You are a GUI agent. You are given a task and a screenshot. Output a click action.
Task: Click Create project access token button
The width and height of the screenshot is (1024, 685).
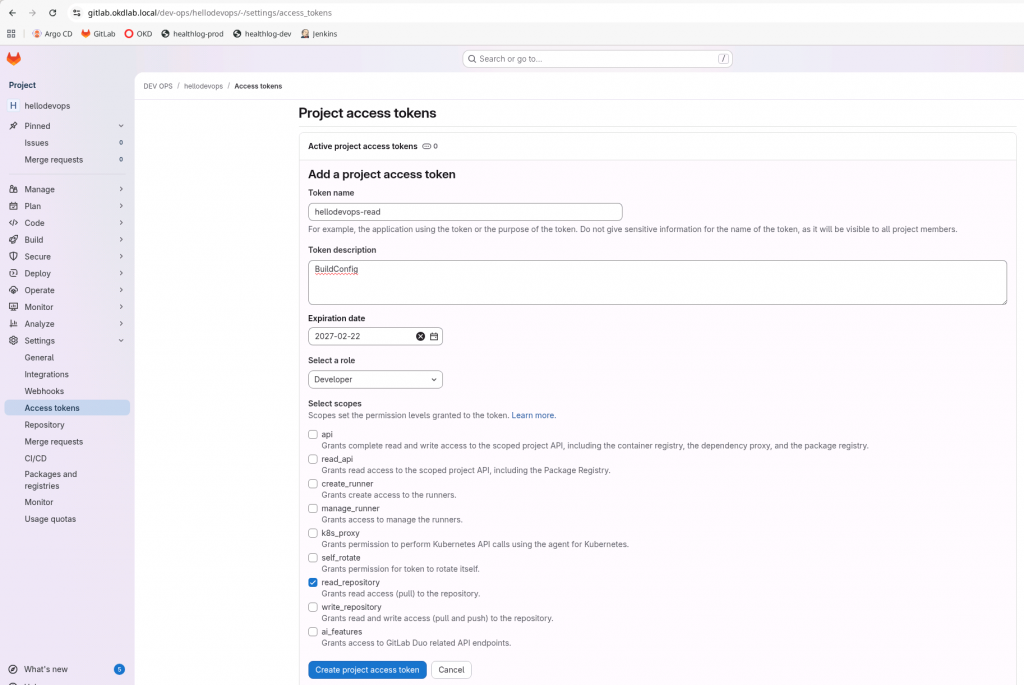click(367, 670)
